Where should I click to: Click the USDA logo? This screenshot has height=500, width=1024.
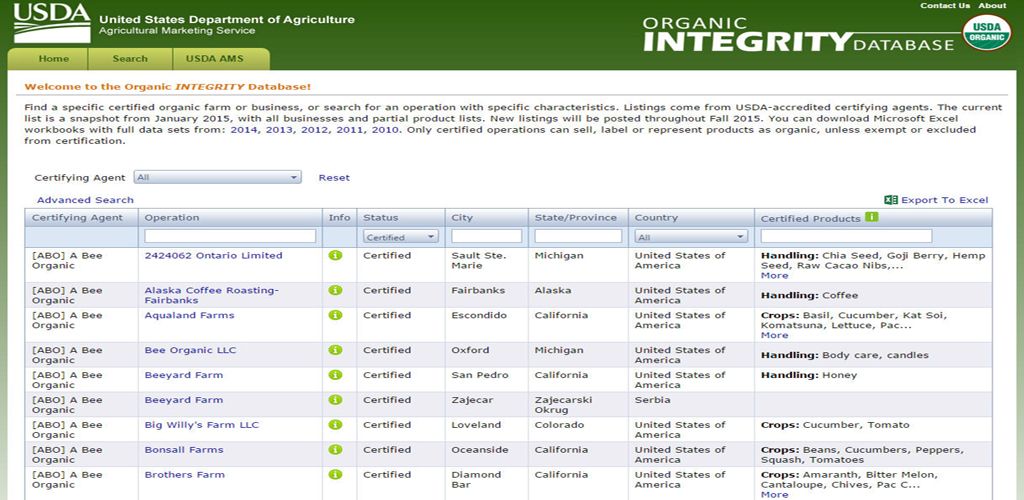[x=52, y=22]
